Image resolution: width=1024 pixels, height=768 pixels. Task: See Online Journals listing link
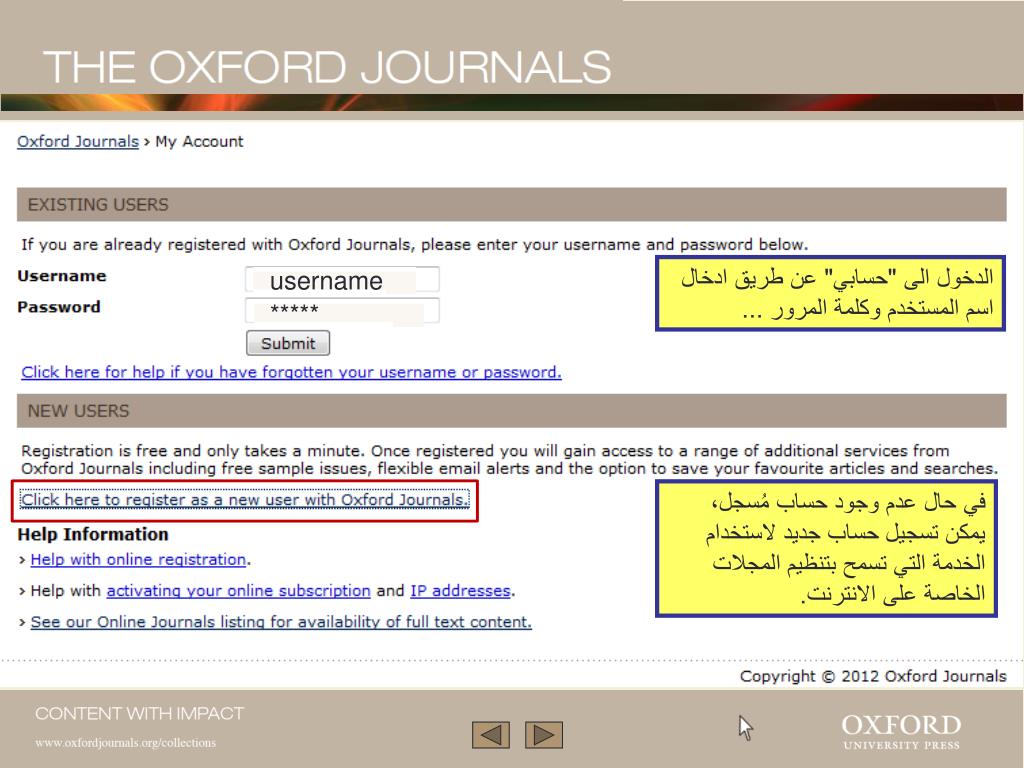click(281, 622)
